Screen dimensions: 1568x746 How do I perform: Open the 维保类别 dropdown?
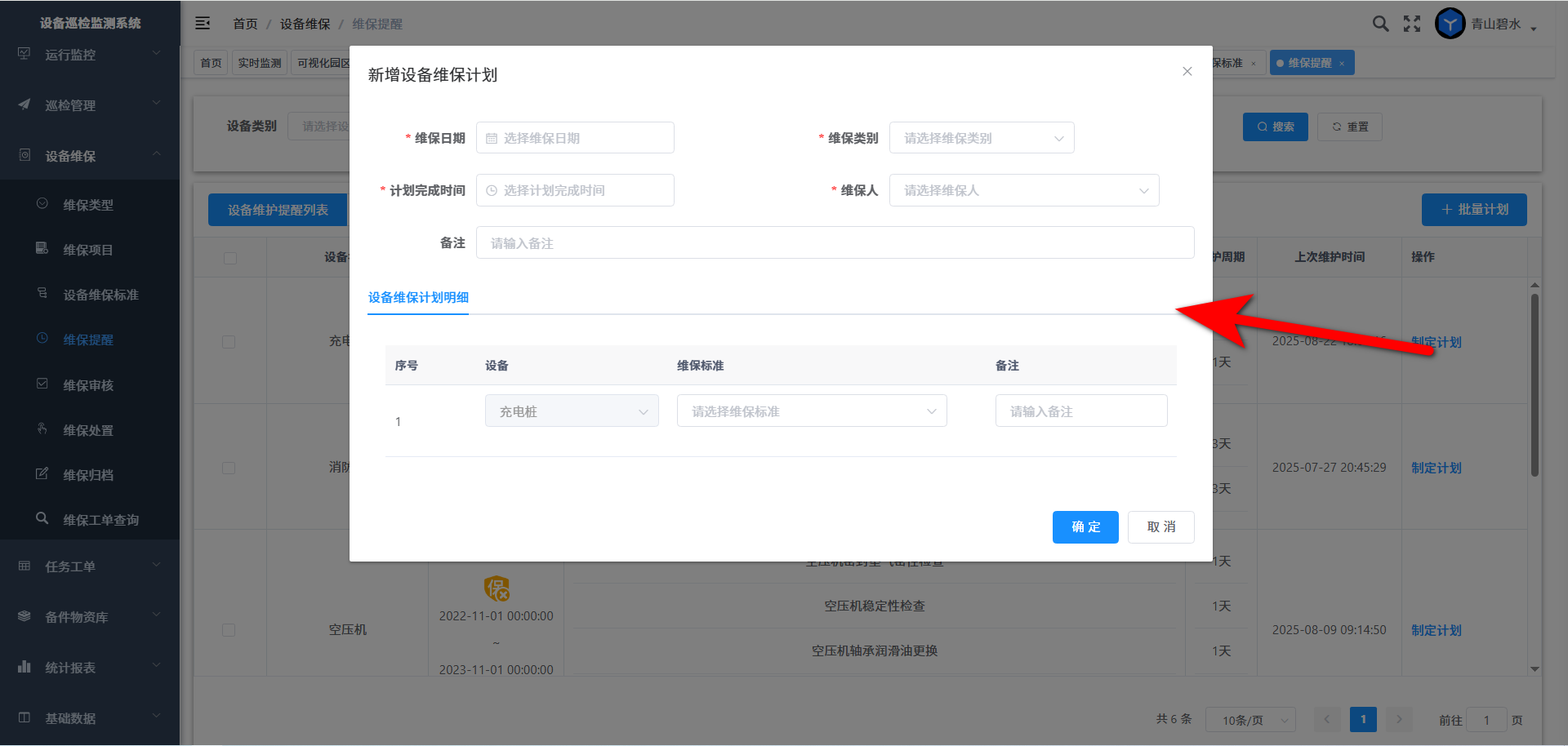[x=981, y=138]
